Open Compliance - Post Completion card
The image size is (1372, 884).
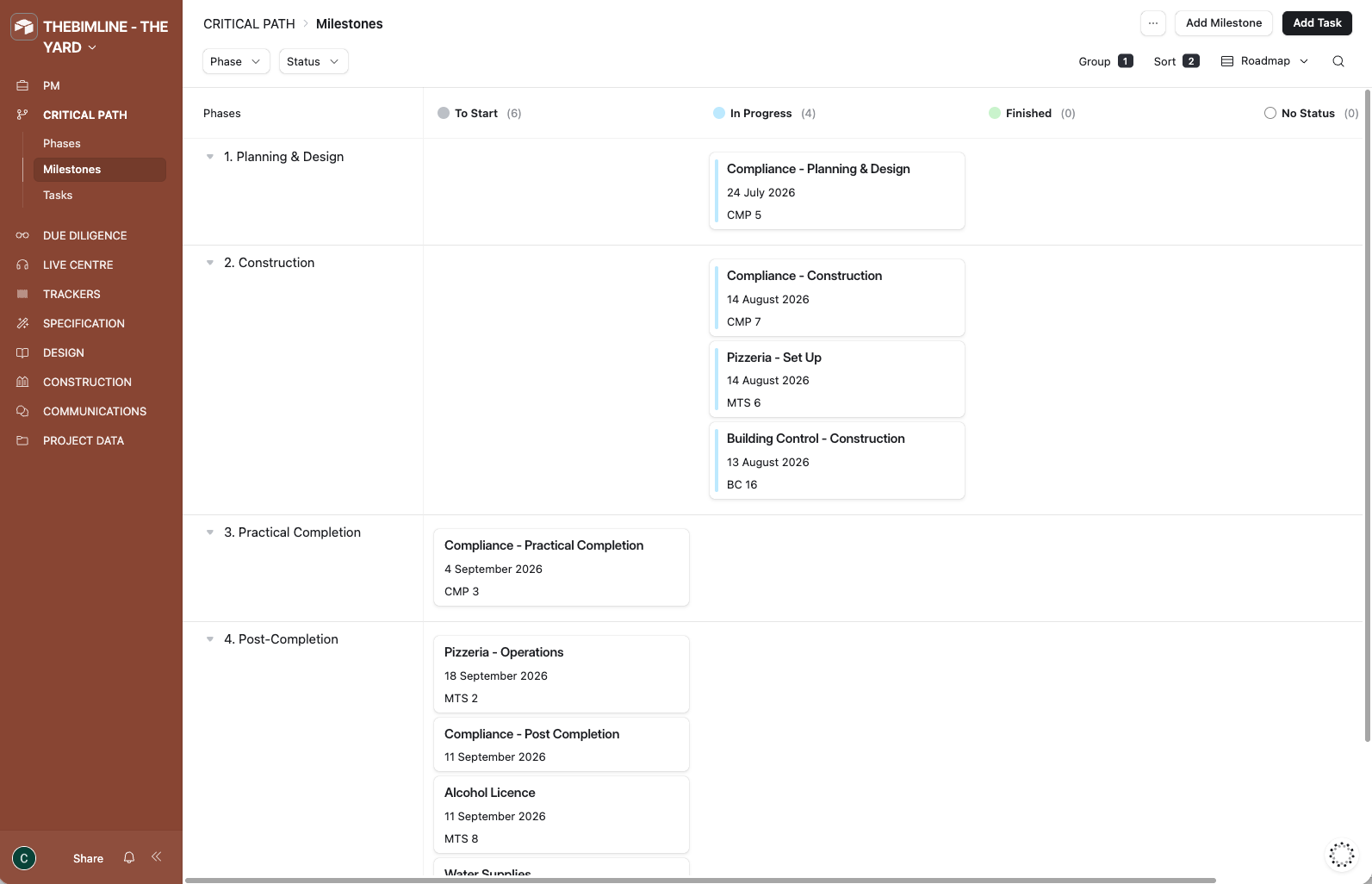[x=562, y=744]
